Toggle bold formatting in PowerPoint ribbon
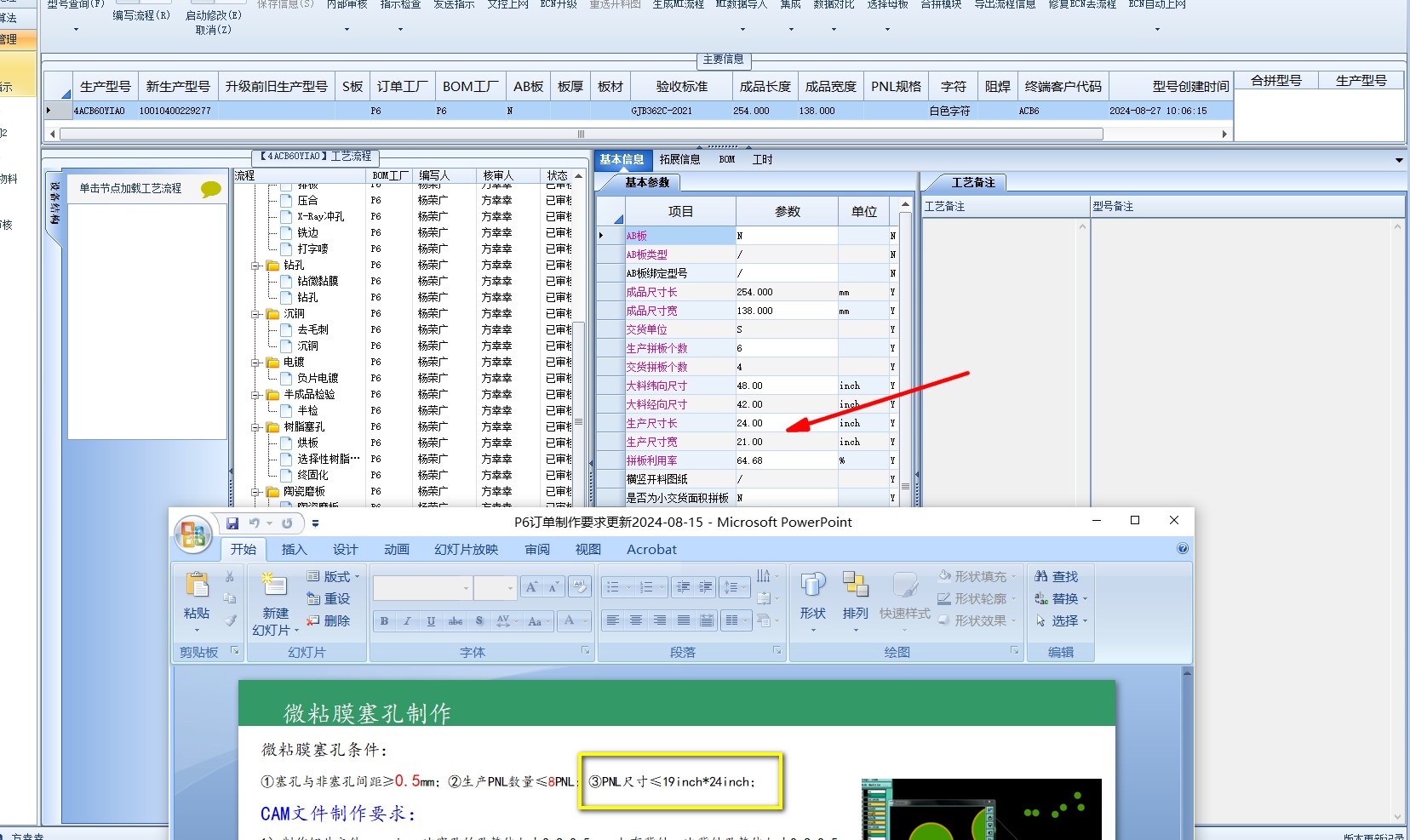The height and width of the screenshot is (840, 1410). click(x=384, y=621)
